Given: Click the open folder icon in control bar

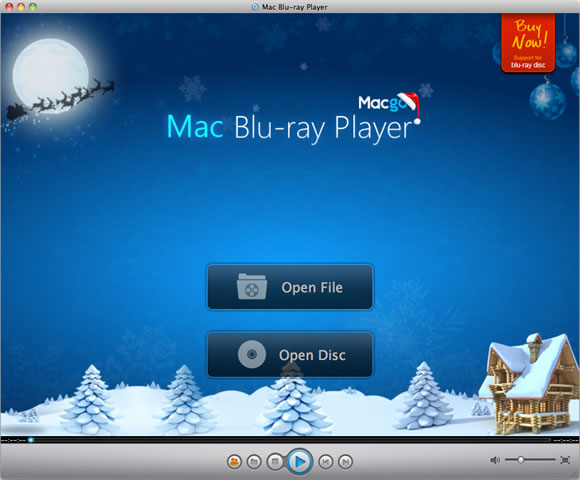Looking at the screenshot, I should pyautogui.click(x=254, y=462).
